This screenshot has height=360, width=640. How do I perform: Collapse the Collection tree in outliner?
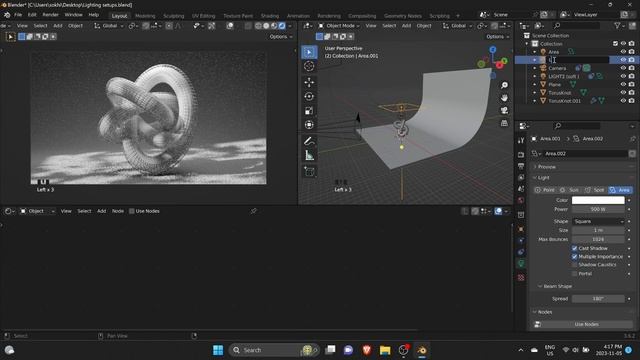(x=527, y=44)
